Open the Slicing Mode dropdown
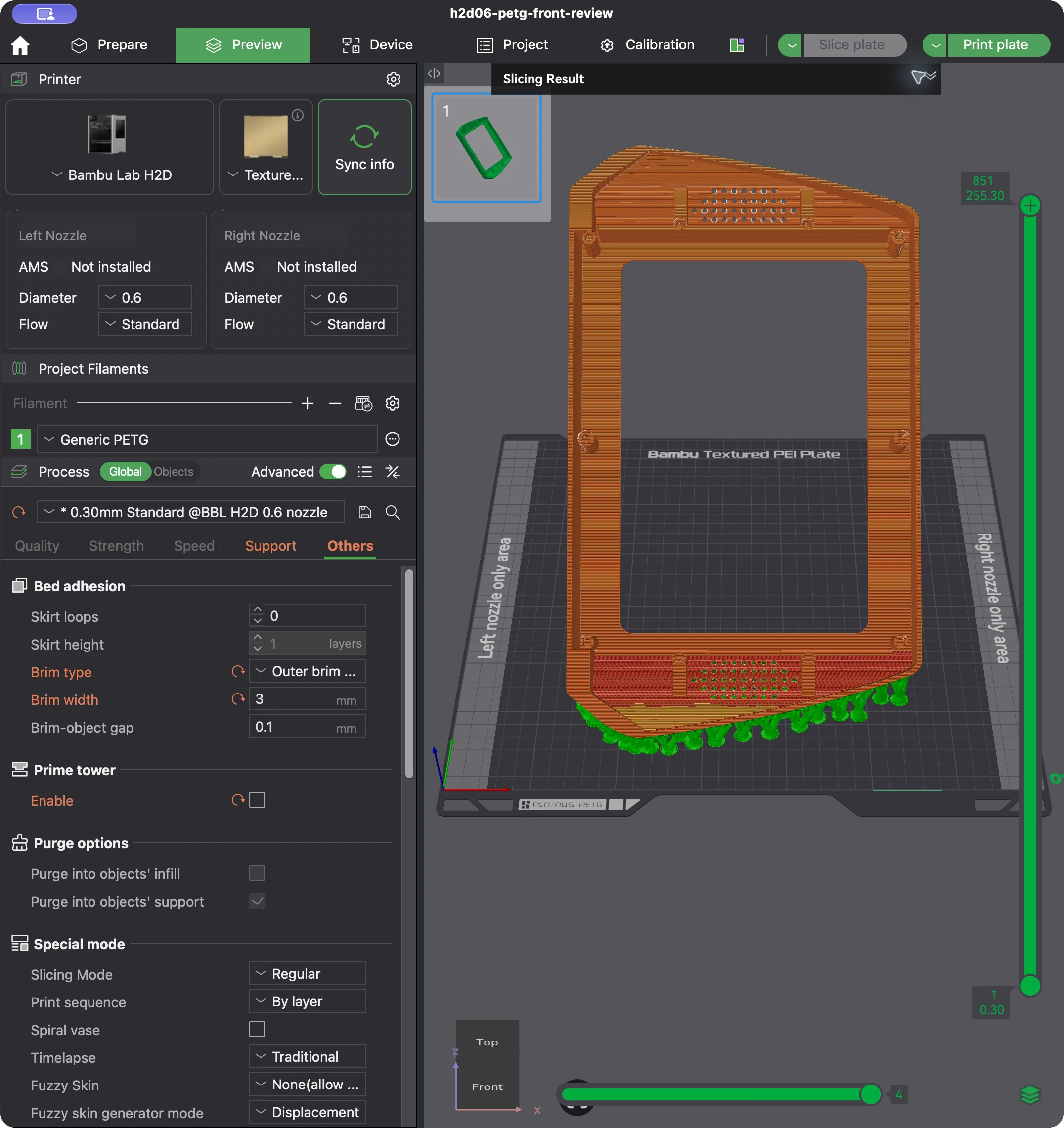 308,974
